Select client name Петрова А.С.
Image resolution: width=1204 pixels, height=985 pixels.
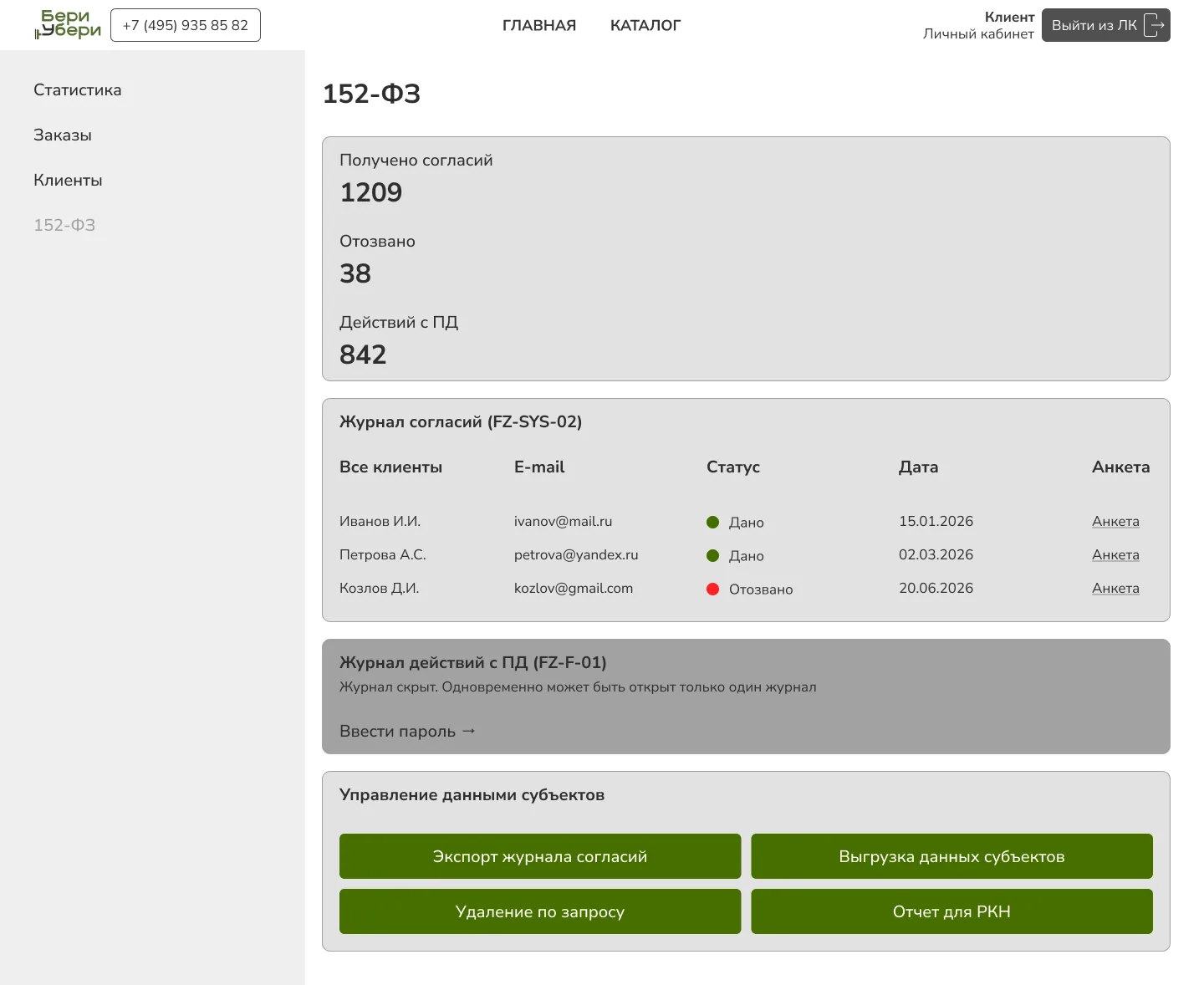383,554
